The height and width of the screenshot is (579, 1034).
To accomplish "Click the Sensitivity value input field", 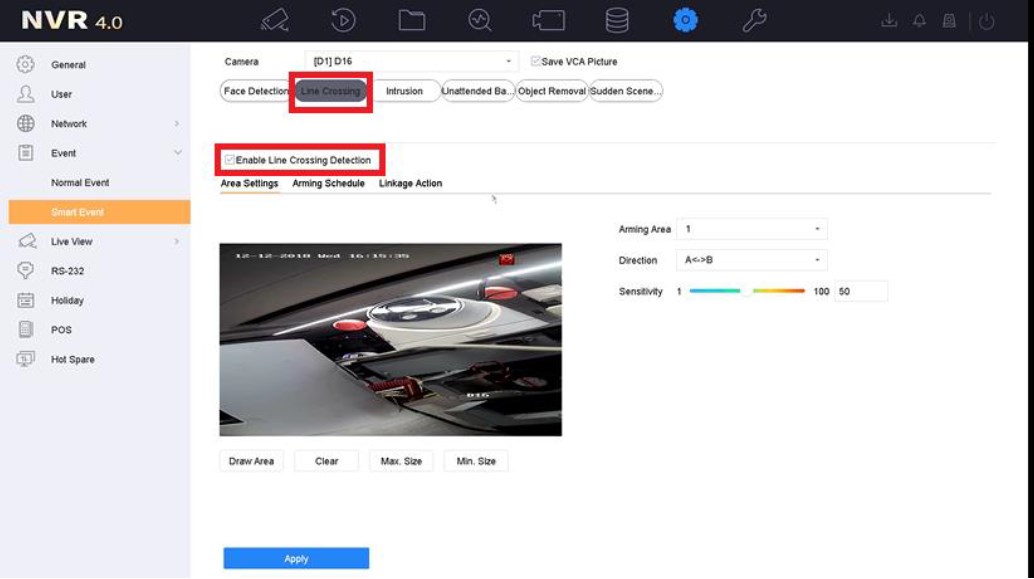I will coord(860,291).
